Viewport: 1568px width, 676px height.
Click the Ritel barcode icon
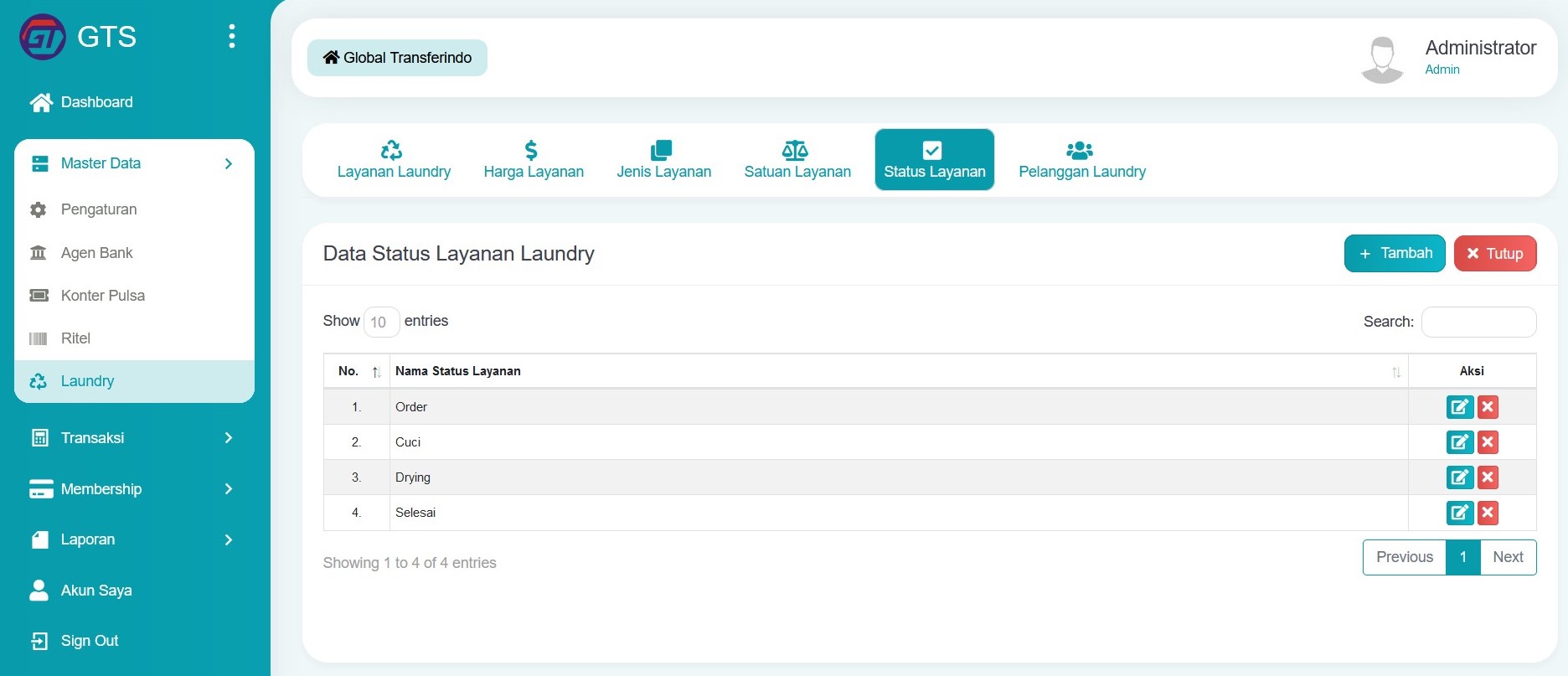(x=39, y=338)
